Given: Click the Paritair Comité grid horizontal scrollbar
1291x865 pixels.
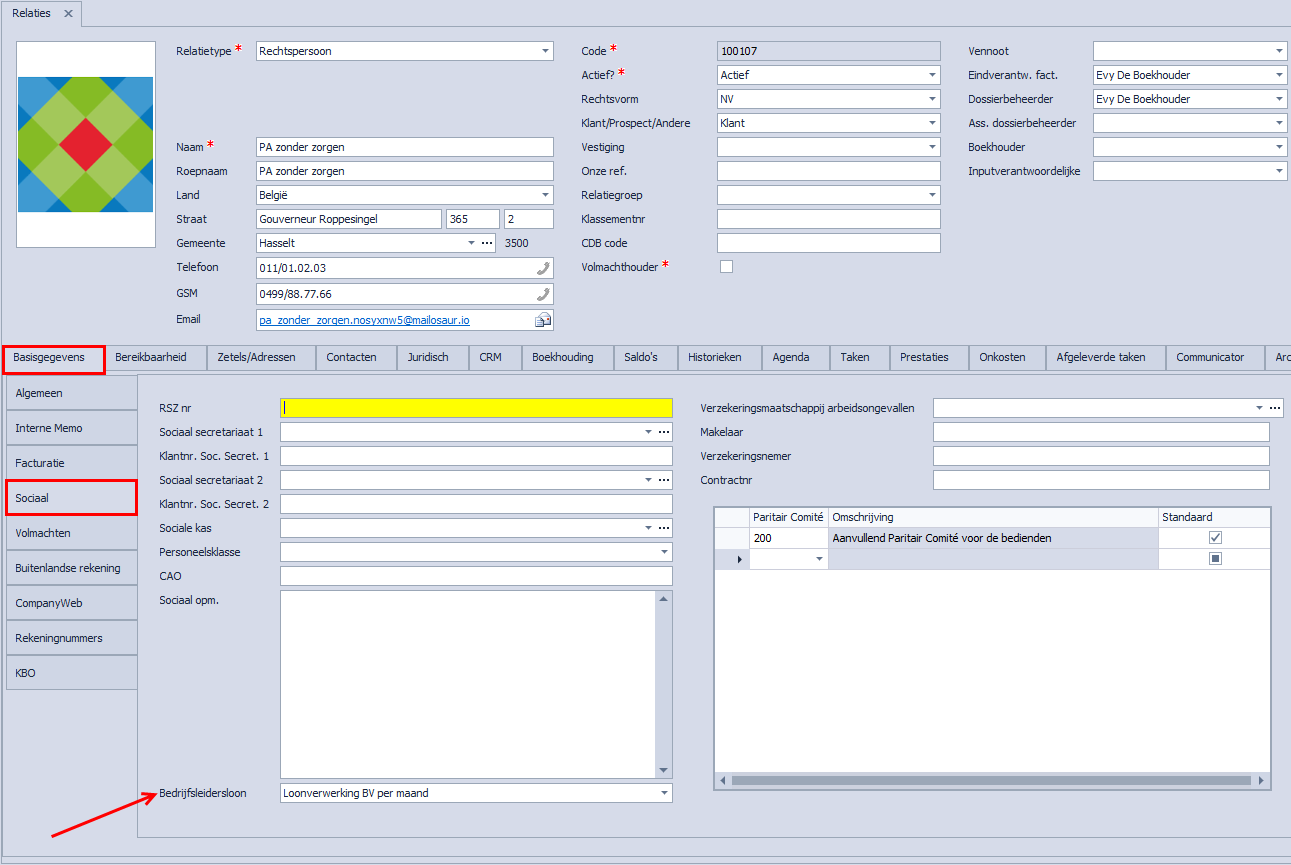Looking at the screenshot, I should tap(990, 780).
